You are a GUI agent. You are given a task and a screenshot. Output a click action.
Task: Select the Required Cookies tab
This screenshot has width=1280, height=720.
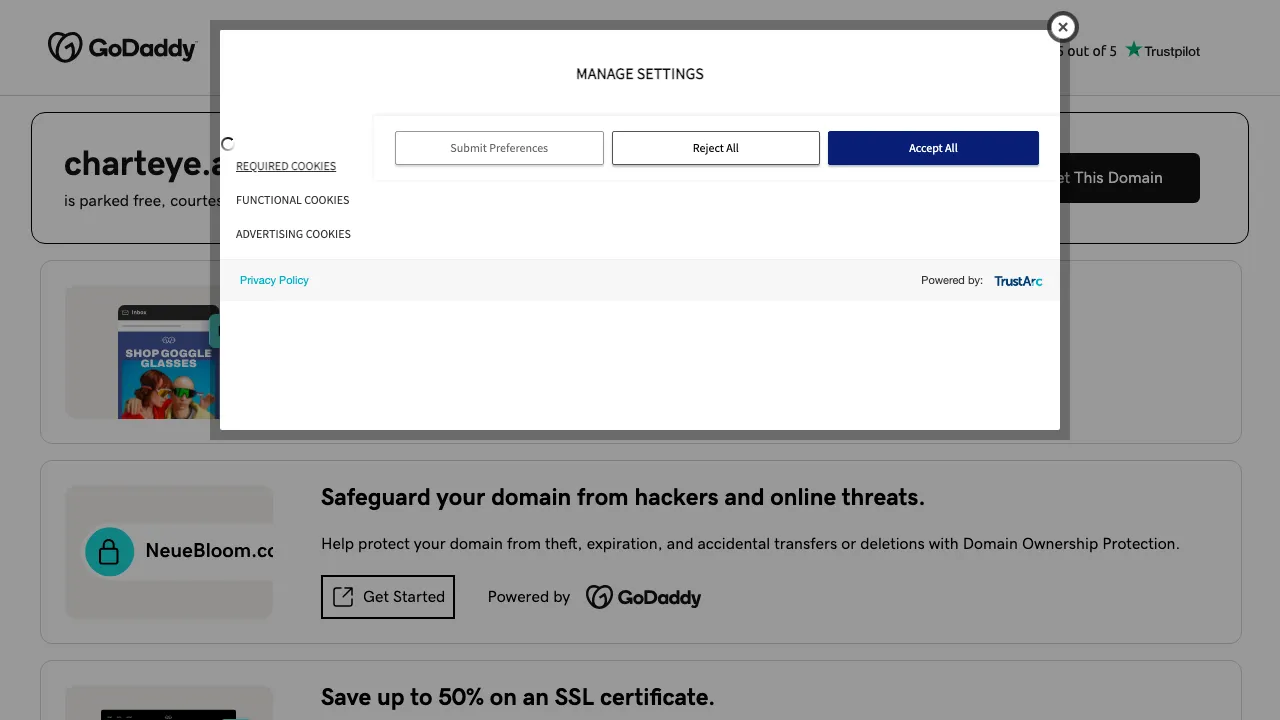[x=286, y=166]
